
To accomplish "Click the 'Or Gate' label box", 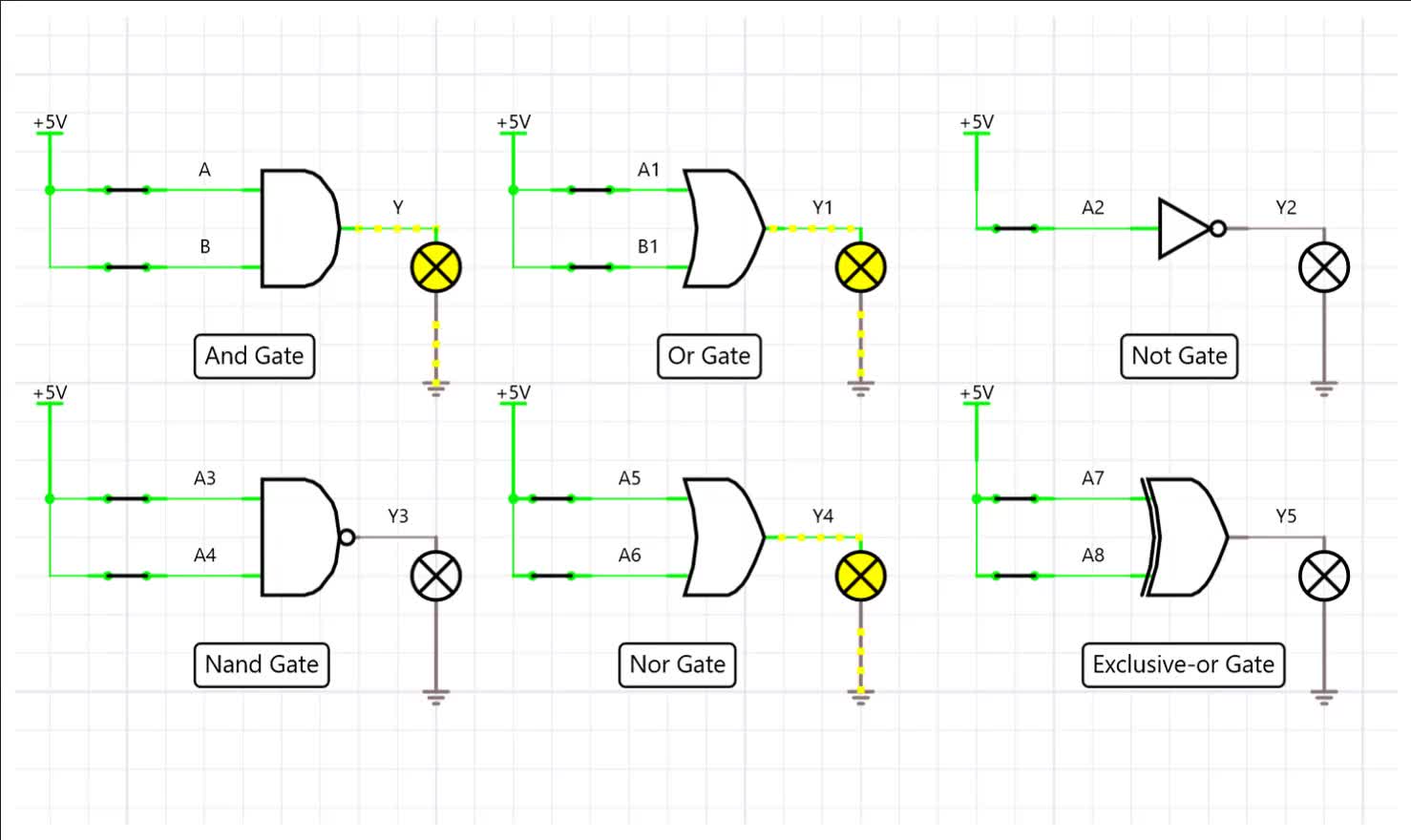I will (709, 356).
